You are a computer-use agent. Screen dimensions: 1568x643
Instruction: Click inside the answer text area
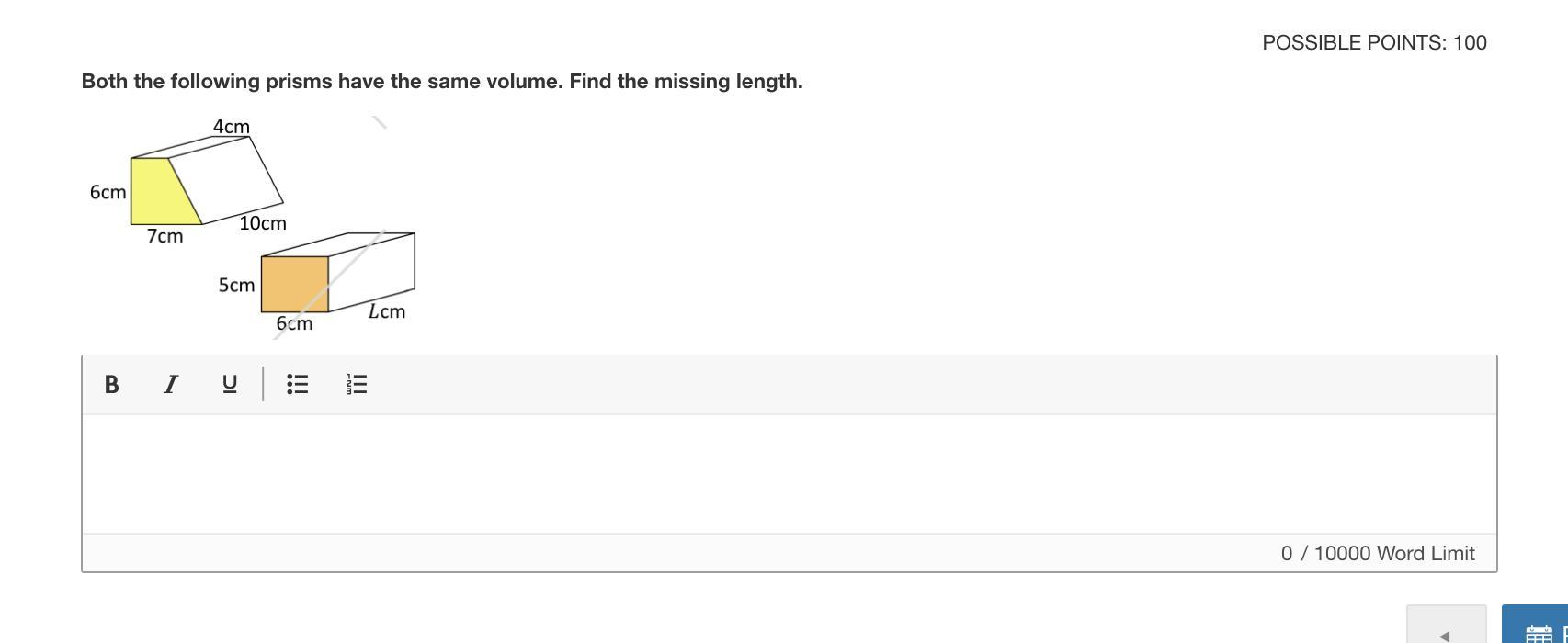pos(790,474)
